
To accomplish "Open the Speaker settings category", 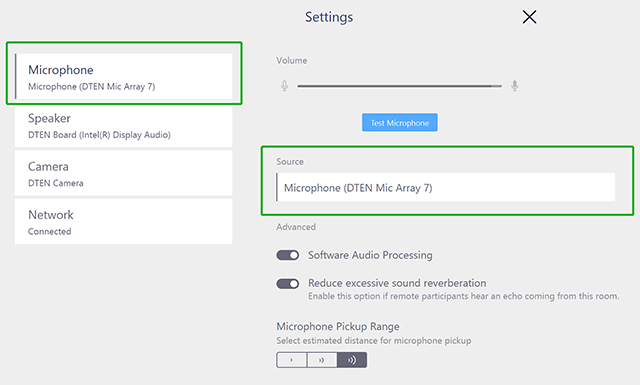I will (124, 126).
